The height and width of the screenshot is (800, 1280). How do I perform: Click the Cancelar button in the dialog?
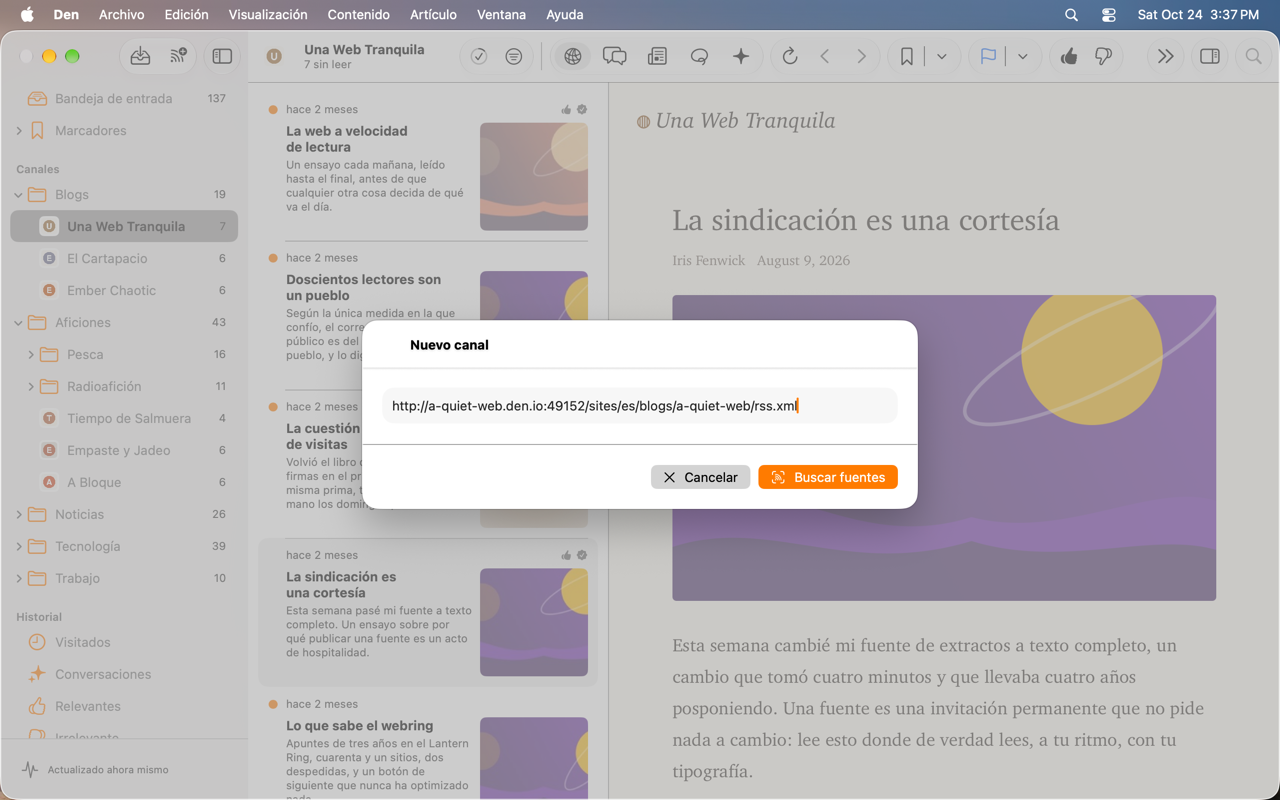tap(700, 477)
